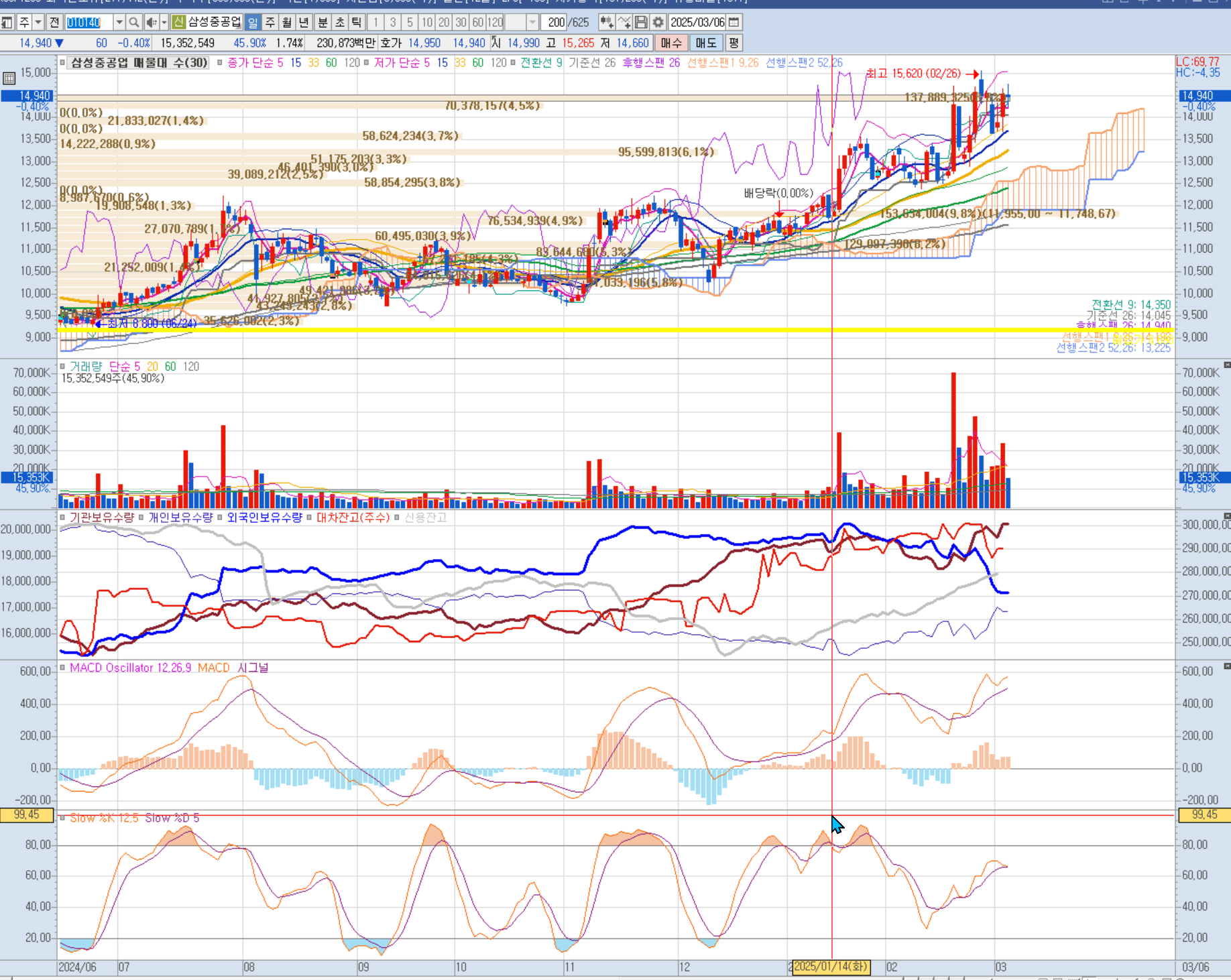Select the 월 monthly period tab
The height and width of the screenshot is (980, 1231).
(x=287, y=22)
